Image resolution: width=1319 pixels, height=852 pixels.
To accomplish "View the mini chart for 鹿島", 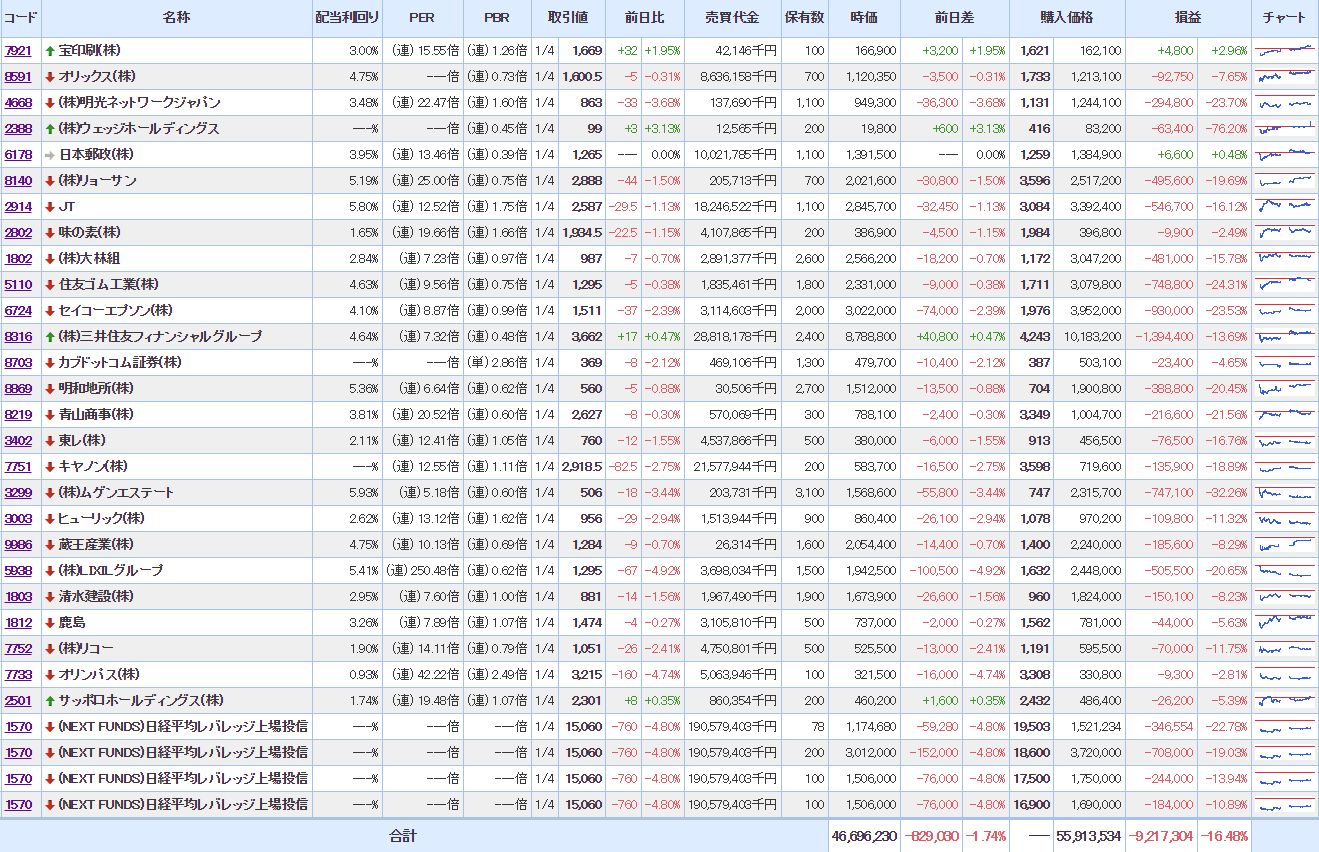I will click(x=1284, y=622).
